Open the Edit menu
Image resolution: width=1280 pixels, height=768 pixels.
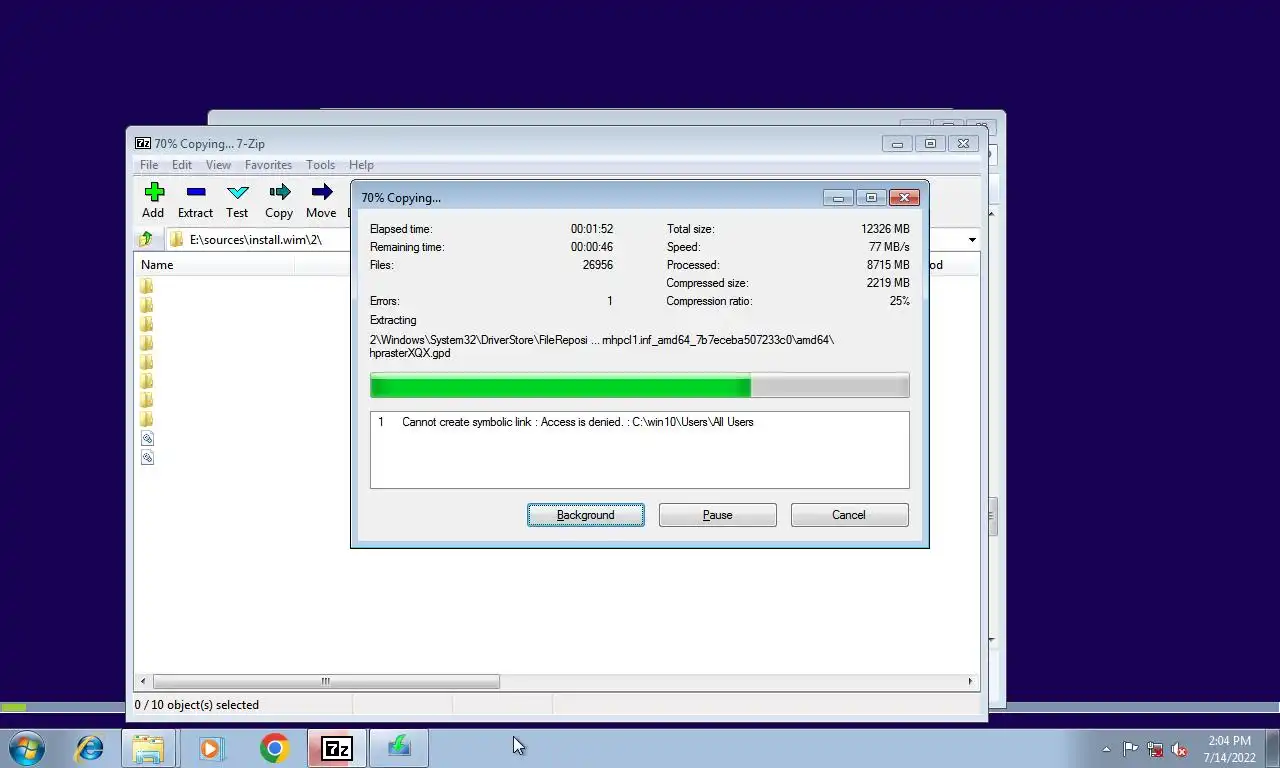181,165
